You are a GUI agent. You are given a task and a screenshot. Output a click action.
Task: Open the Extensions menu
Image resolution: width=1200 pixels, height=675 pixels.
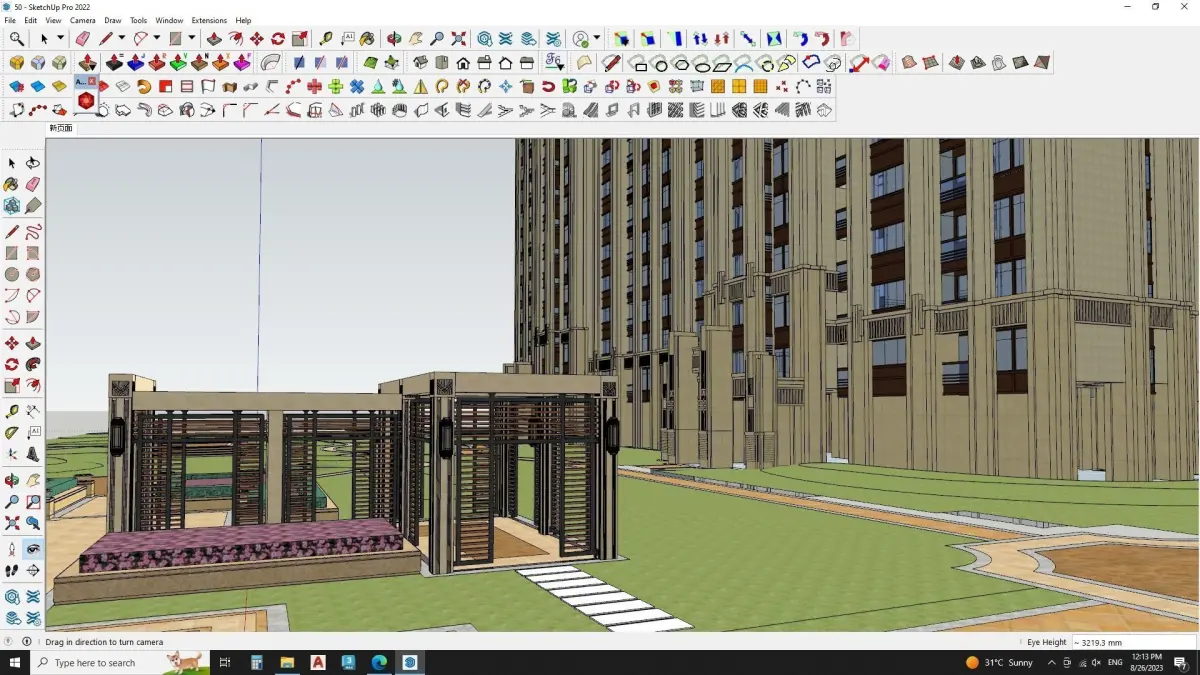point(209,20)
